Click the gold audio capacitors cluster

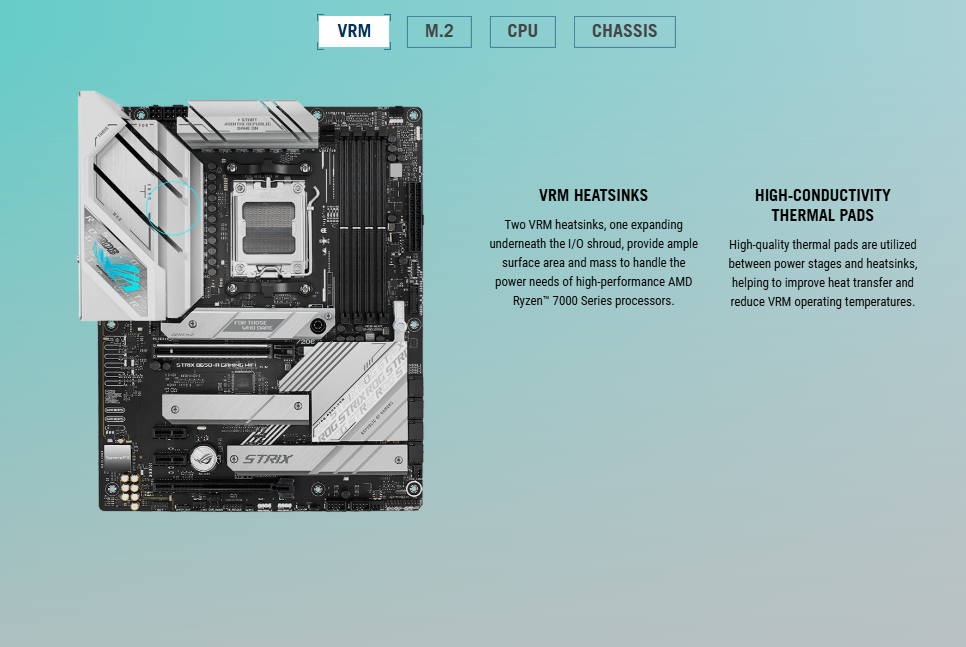point(130,487)
